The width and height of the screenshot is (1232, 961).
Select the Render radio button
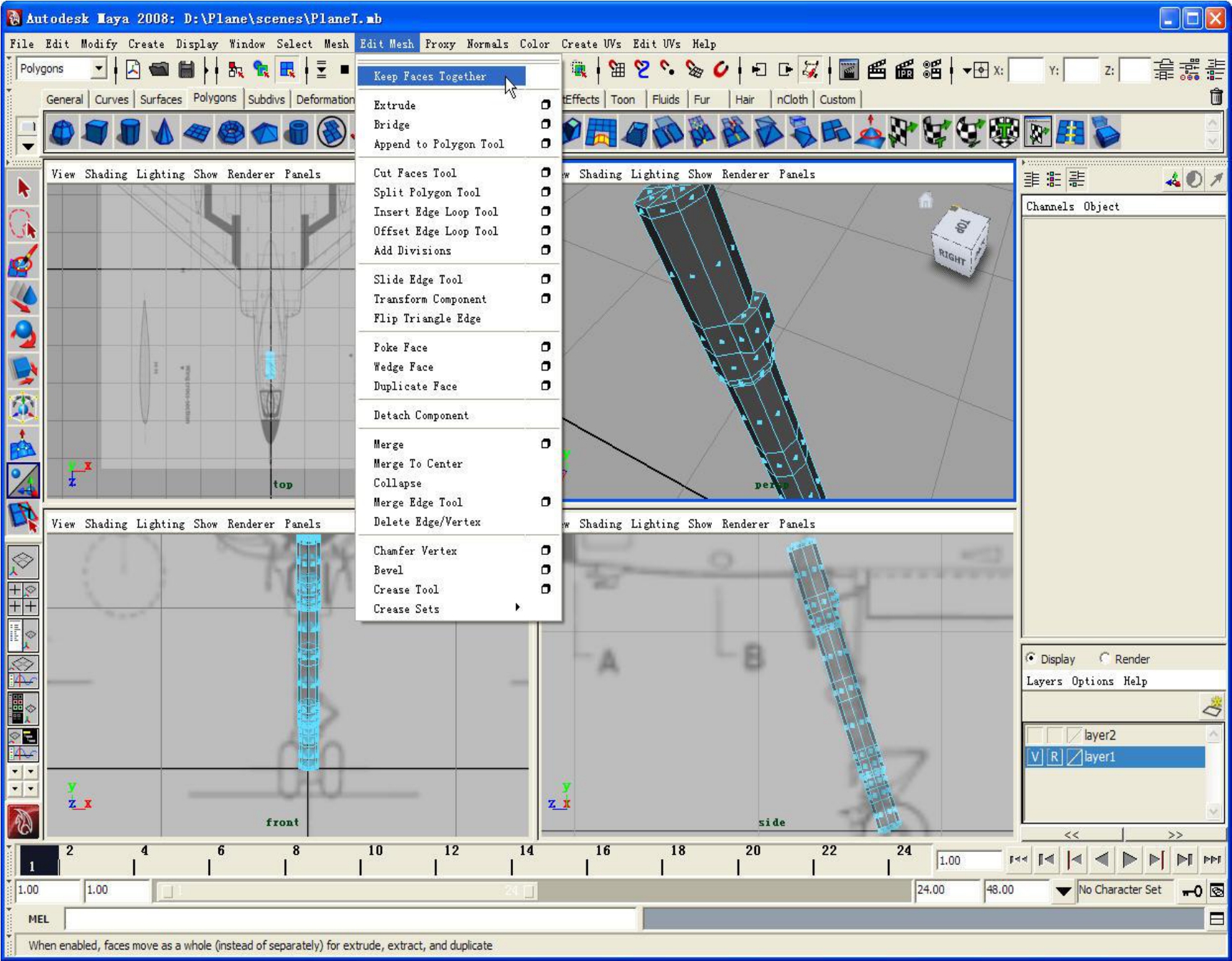1104,658
